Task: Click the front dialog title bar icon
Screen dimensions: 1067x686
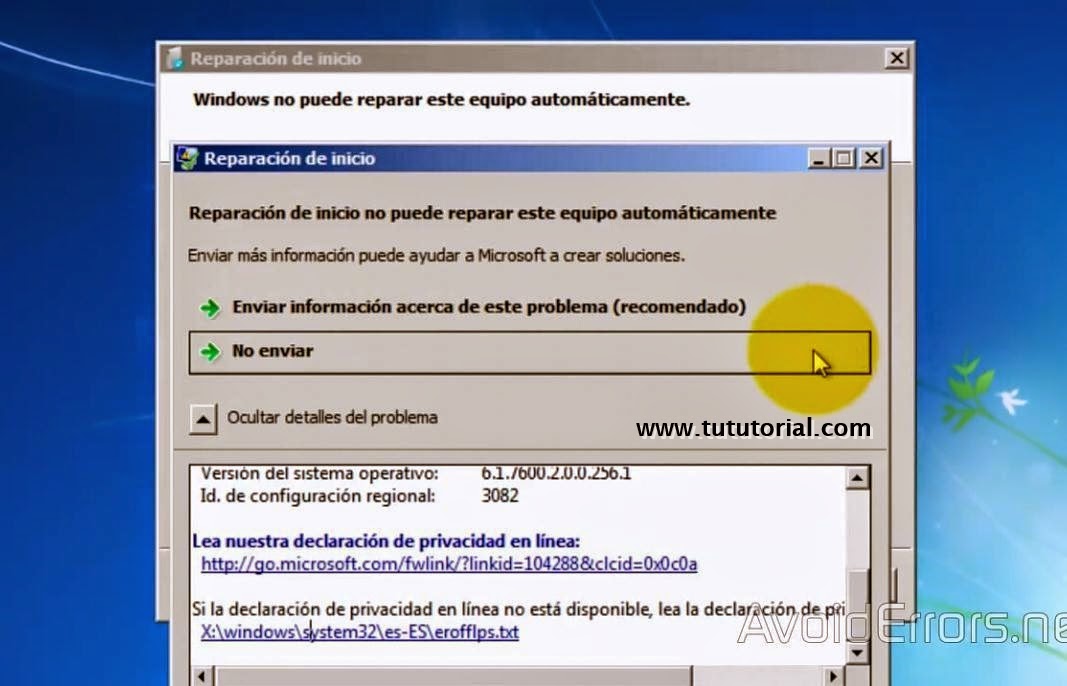Action: (187, 159)
